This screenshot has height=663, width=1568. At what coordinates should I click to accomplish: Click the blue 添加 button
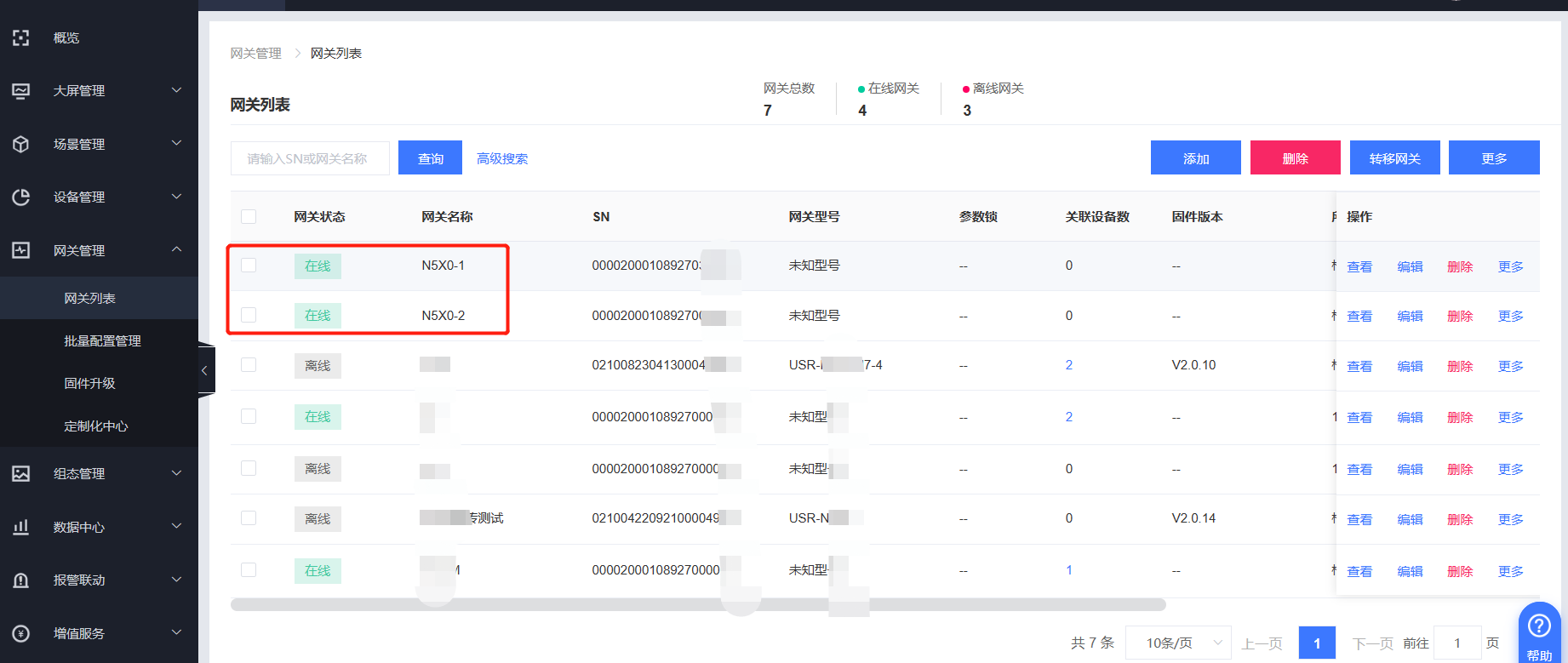[x=1195, y=158]
